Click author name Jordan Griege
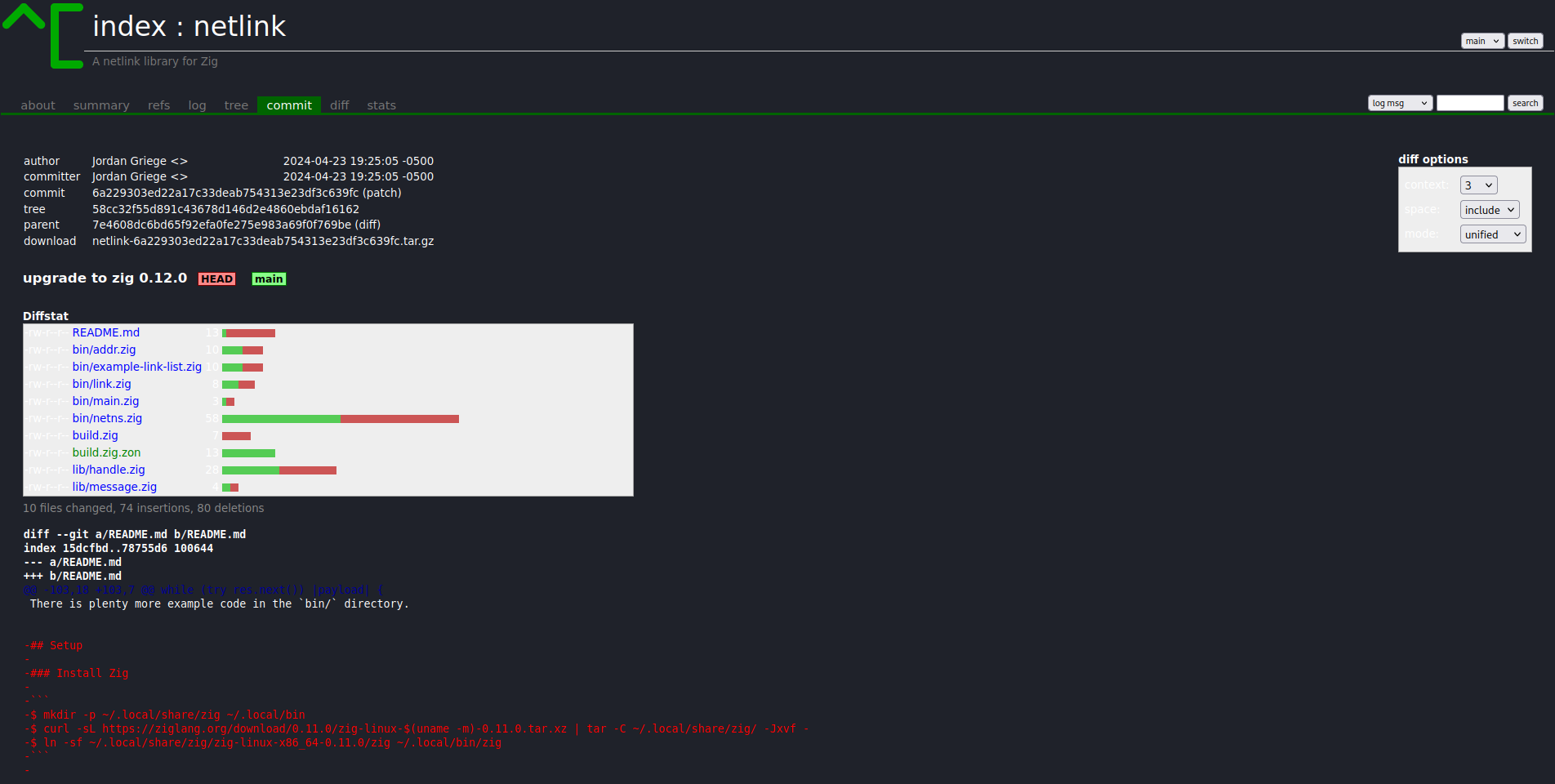Image resolution: width=1555 pixels, height=784 pixels. point(129,161)
